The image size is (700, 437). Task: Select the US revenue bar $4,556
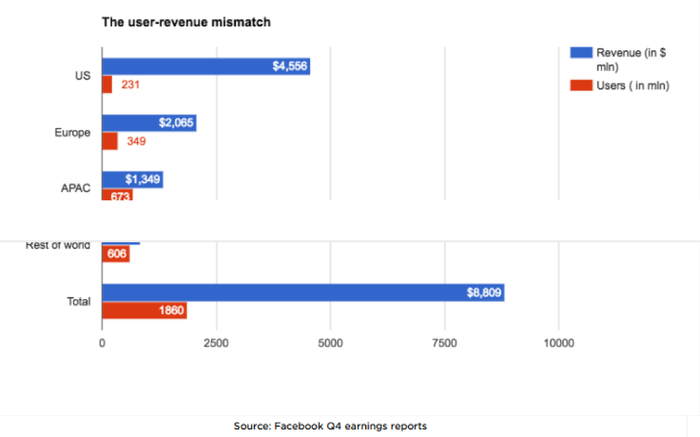206,67
